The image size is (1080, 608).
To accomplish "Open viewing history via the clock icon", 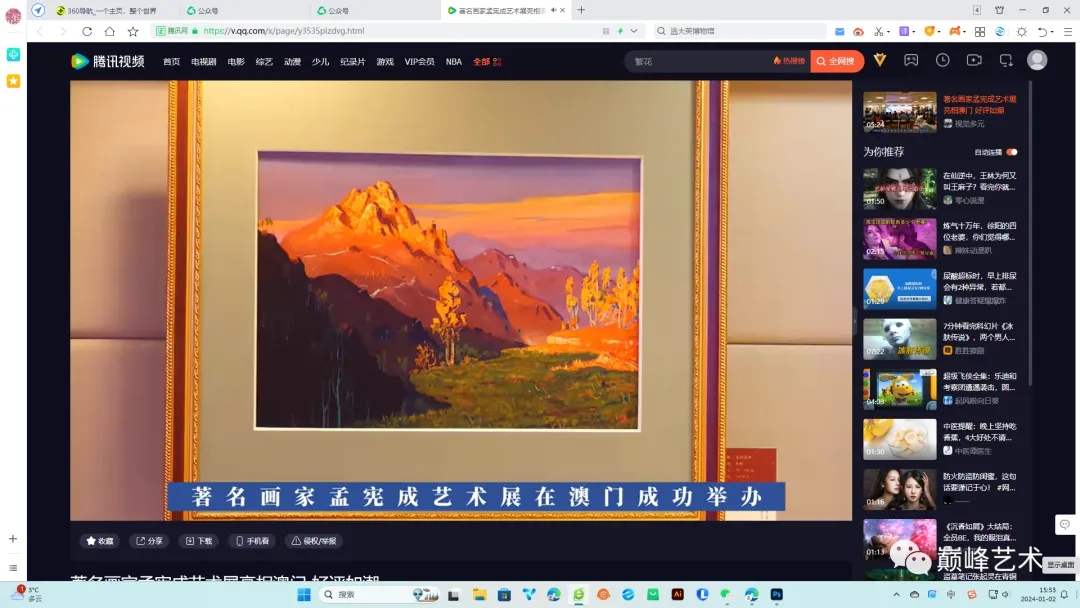I will [942, 60].
